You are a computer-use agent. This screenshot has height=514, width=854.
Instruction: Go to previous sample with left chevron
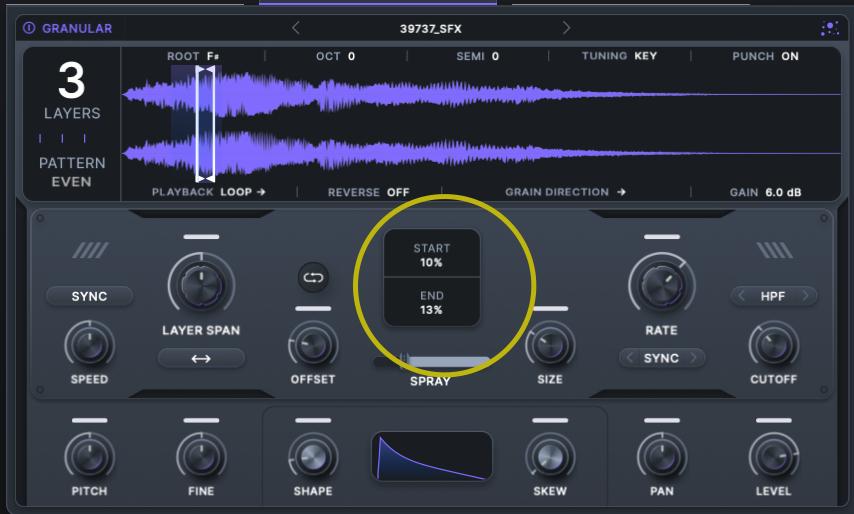pos(296,28)
